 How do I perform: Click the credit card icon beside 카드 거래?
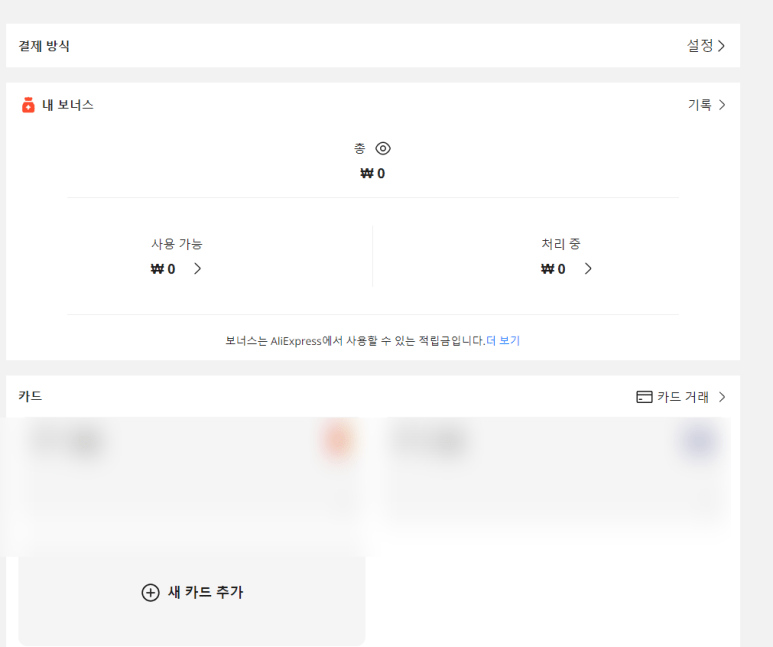(x=644, y=397)
